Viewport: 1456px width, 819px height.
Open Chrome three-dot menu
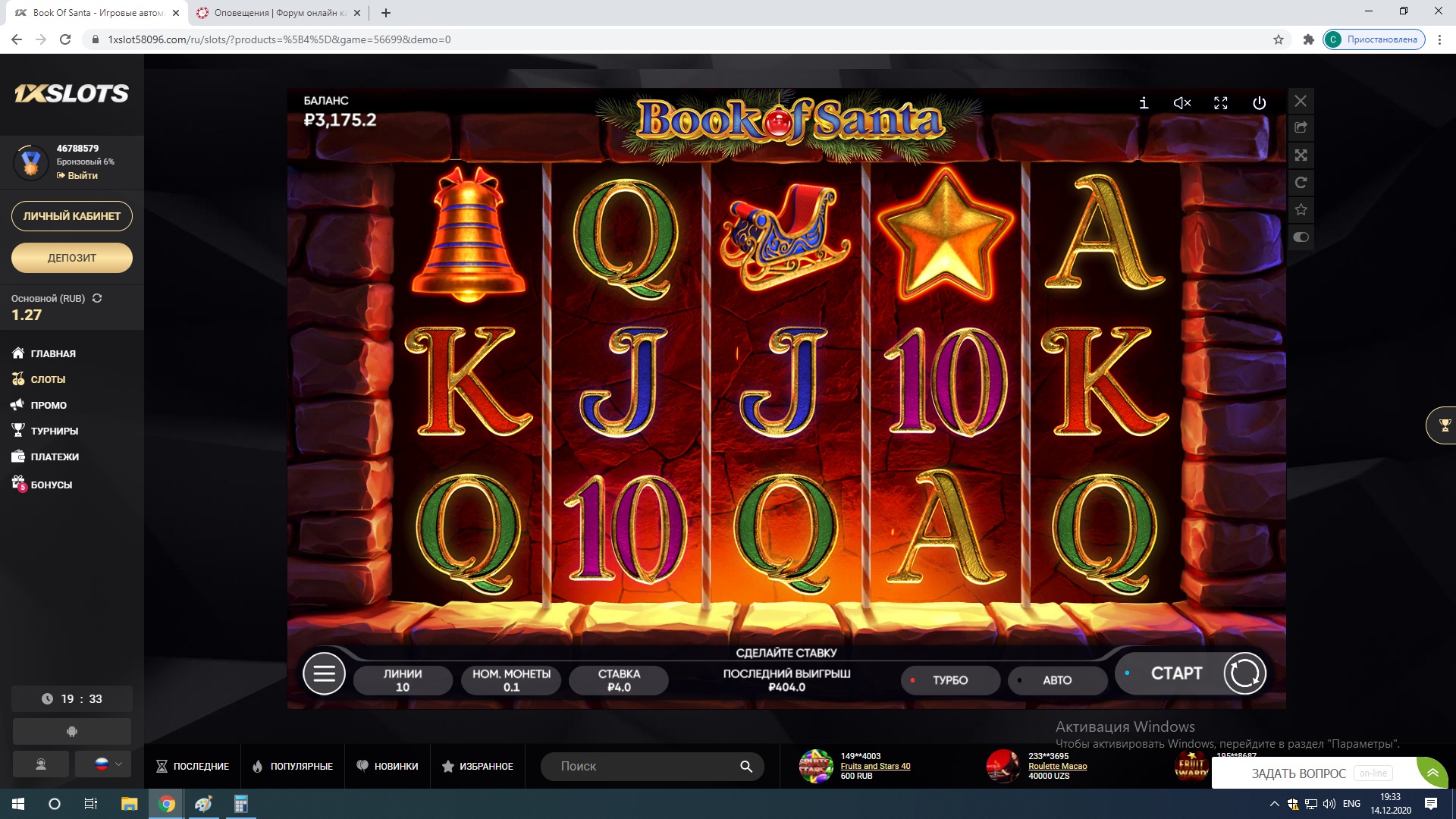pyautogui.click(x=1440, y=39)
